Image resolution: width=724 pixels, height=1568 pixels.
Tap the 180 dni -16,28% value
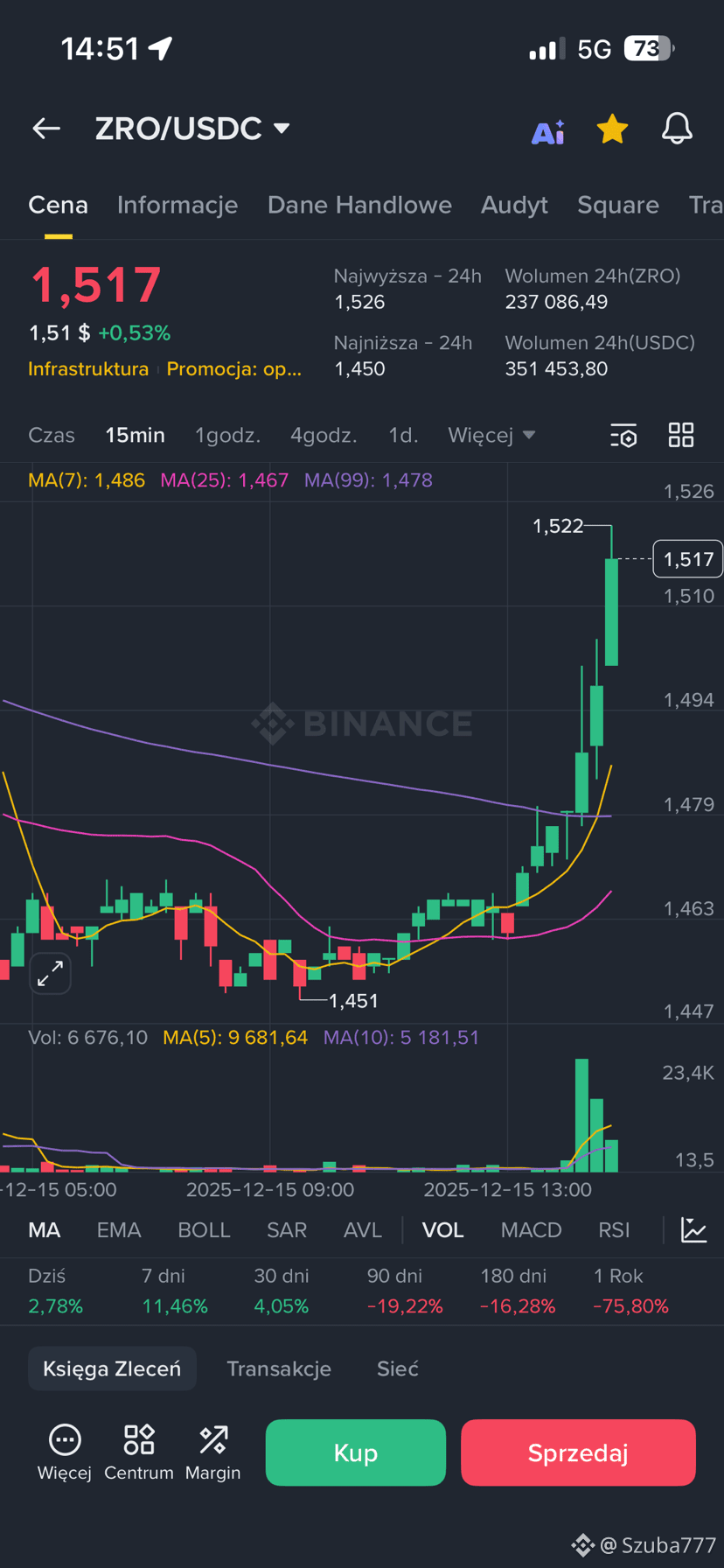518,1306
